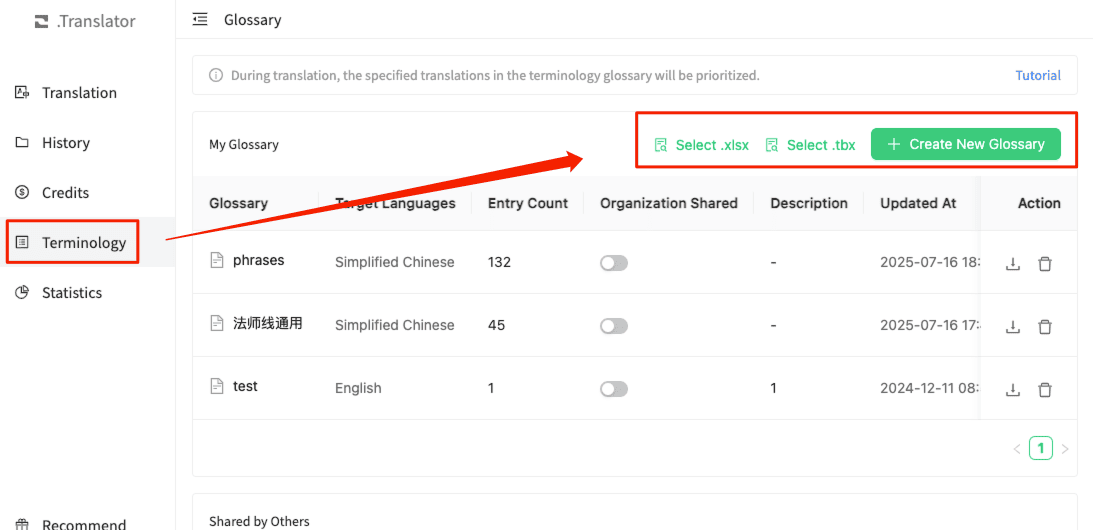The height and width of the screenshot is (530, 1093).
Task: Select page 1 in pagination
Action: [1041, 448]
